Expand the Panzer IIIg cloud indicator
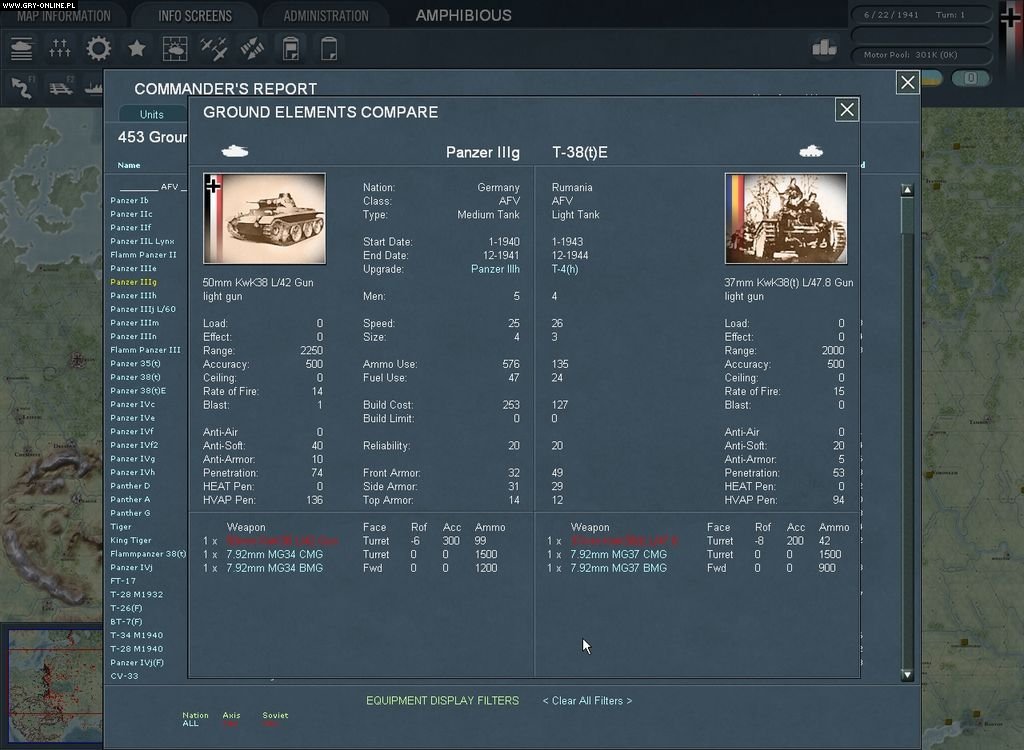The height and width of the screenshot is (750, 1024). click(235, 149)
